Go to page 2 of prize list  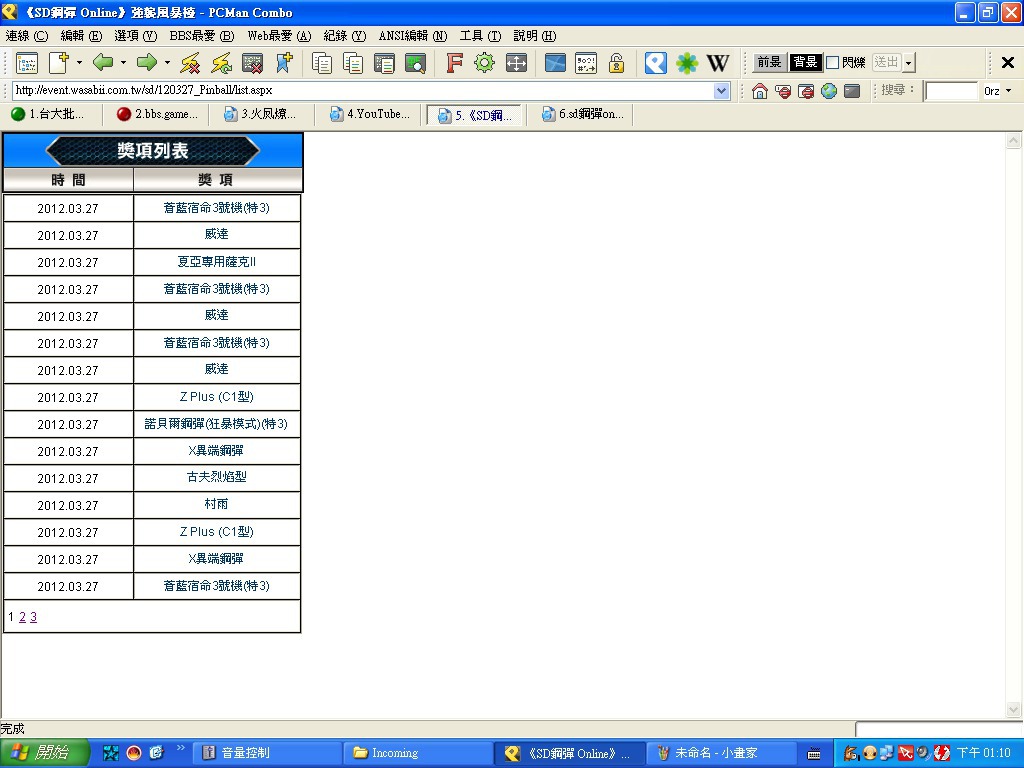click(22, 617)
